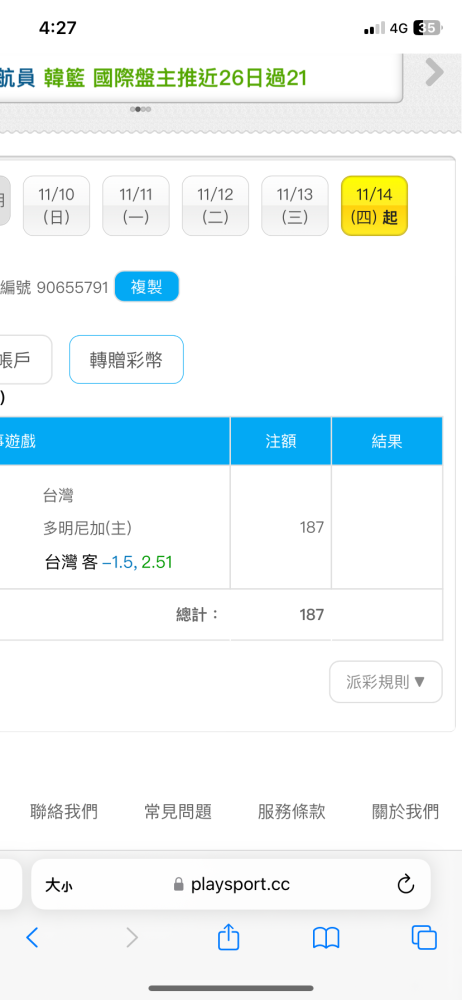
Task: Open the 服務條款 footer link
Action: [292, 812]
